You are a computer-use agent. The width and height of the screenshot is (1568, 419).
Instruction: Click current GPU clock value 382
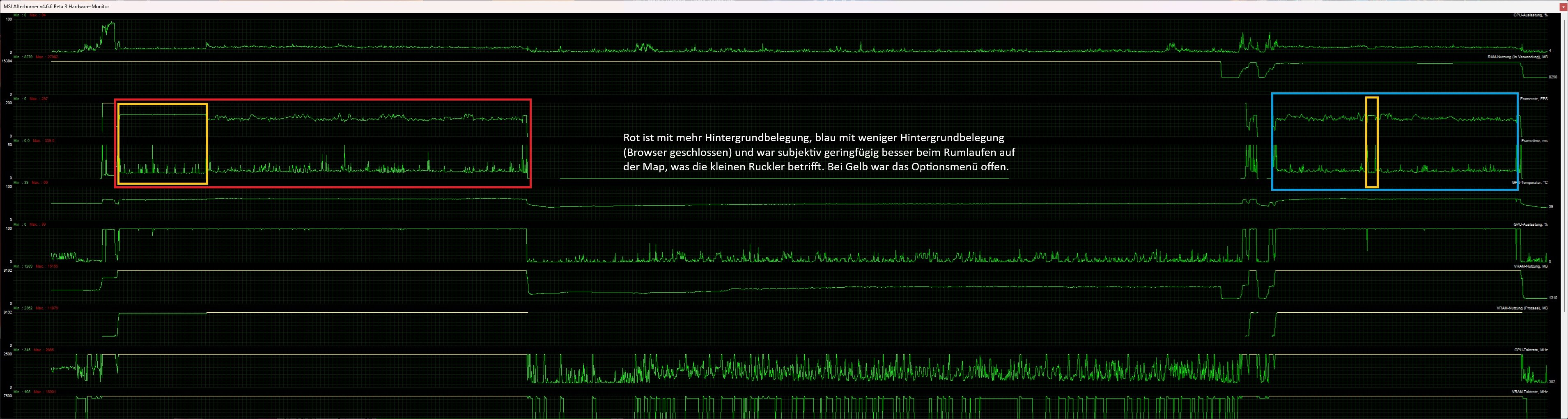[1552, 382]
